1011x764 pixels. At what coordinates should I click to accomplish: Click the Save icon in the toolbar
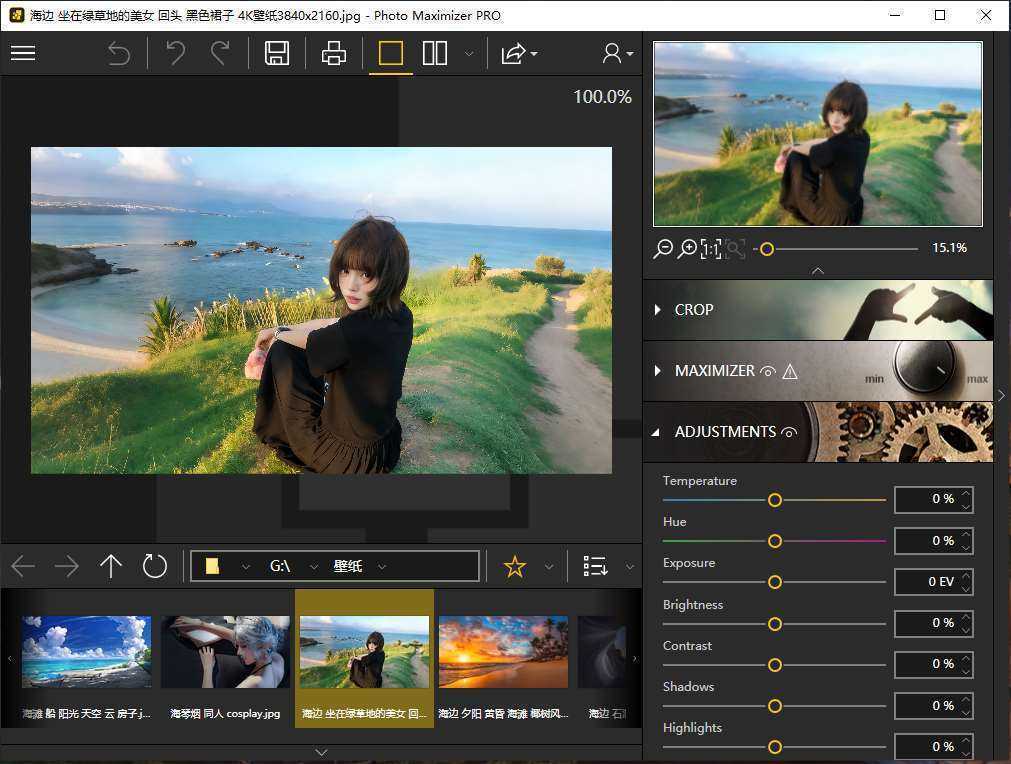coord(277,53)
